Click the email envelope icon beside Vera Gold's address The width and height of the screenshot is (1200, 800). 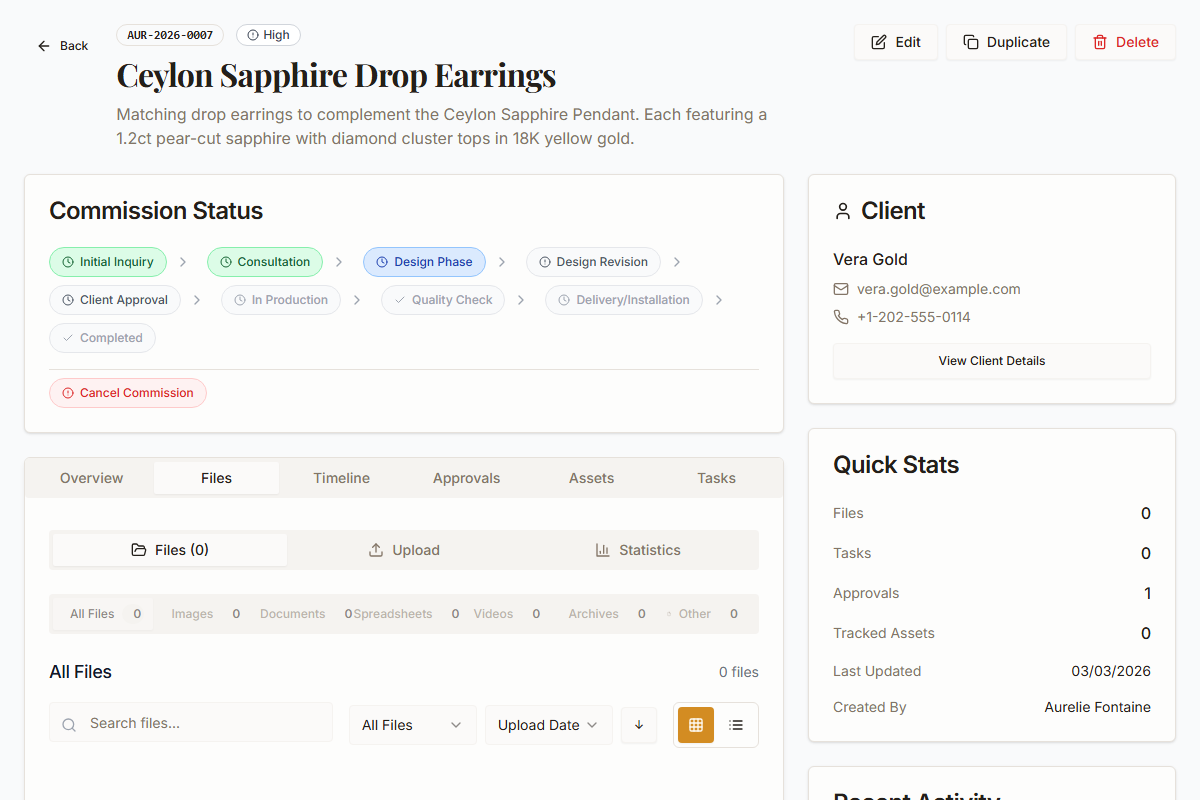click(x=841, y=289)
